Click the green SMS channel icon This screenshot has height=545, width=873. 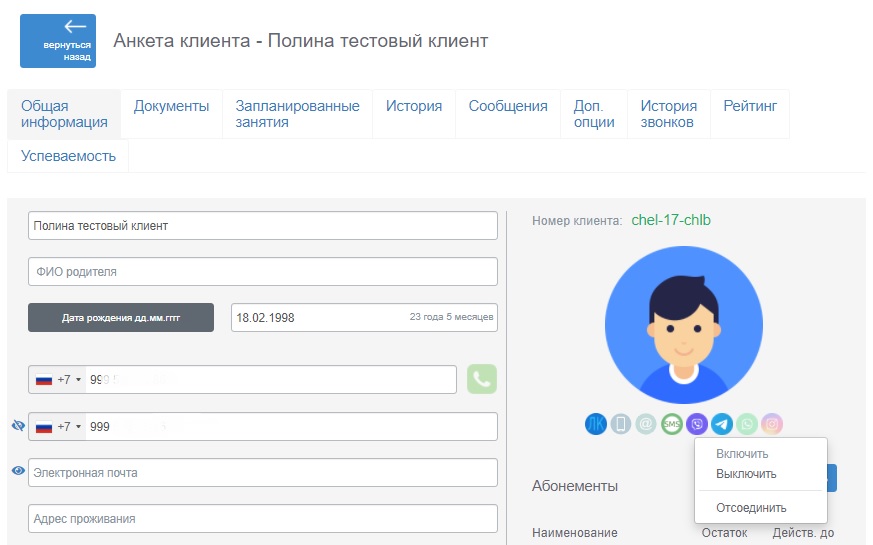[671, 424]
